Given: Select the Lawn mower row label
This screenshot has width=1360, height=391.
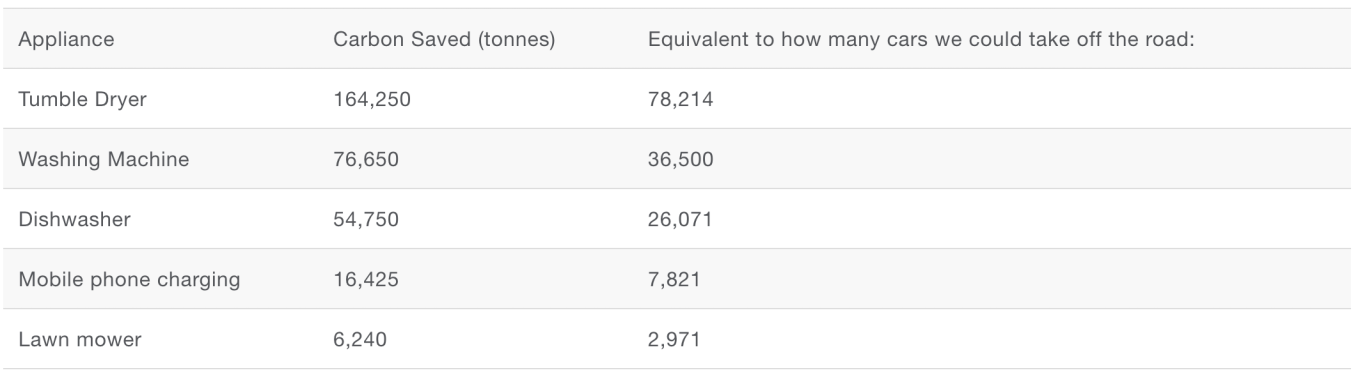Looking at the screenshot, I should (80, 339).
